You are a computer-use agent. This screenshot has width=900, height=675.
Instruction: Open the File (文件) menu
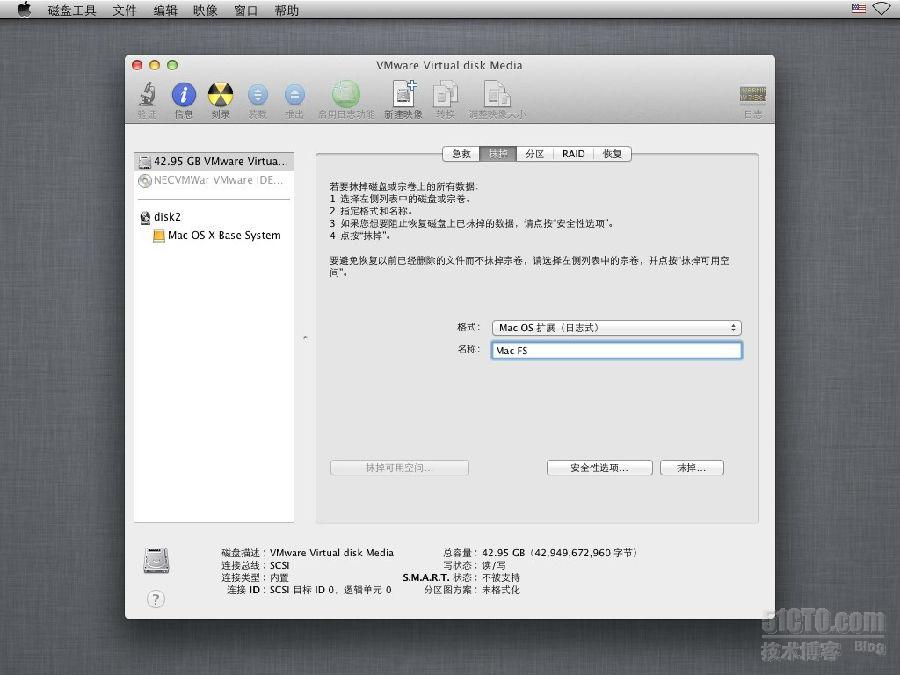(124, 10)
